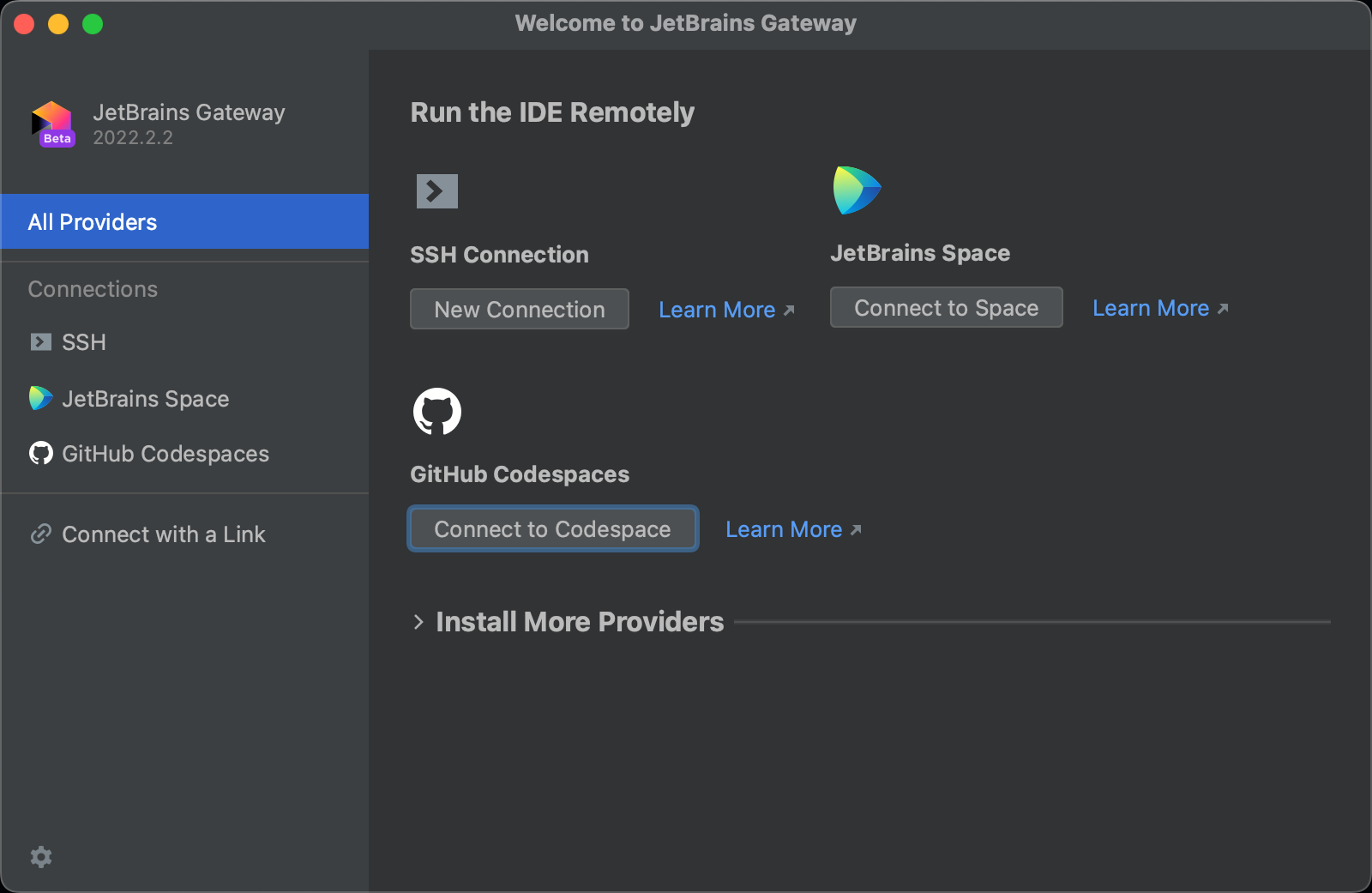The height and width of the screenshot is (893, 1372).
Task: Open JetBrains Space in sidebar
Action: click(x=184, y=399)
